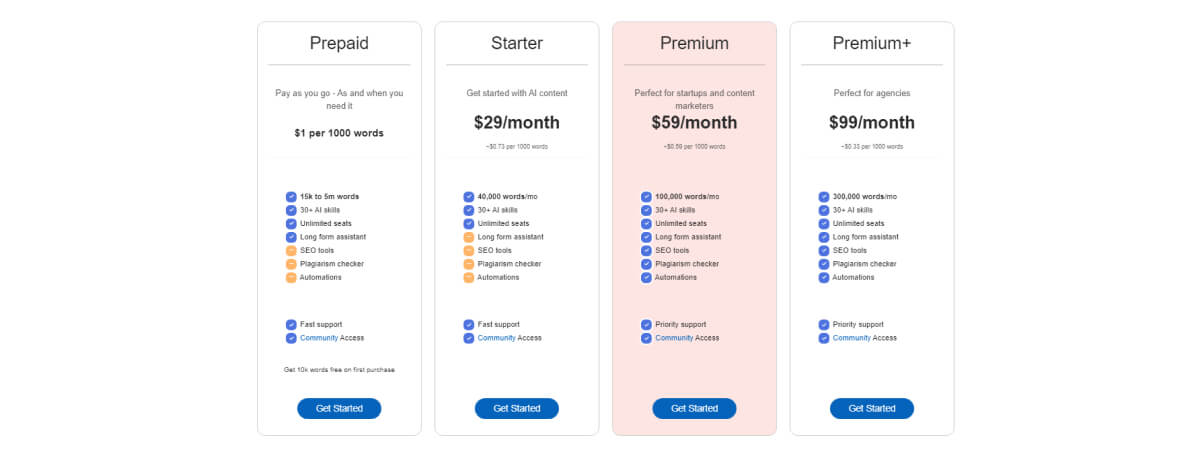This screenshot has width=1200, height=458.
Task: Click the Premium+ plan heading
Action: [872, 43]
